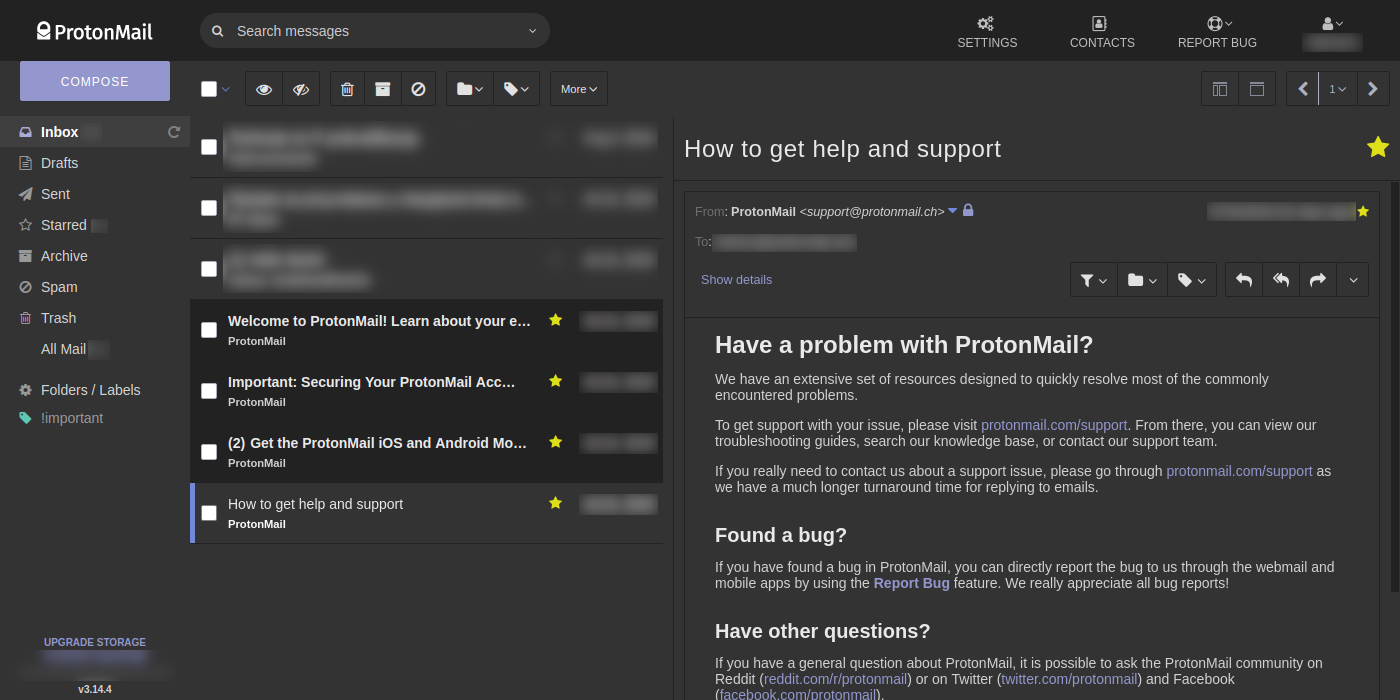
Task: Reply to the support email
Action: click(1243, 279)
